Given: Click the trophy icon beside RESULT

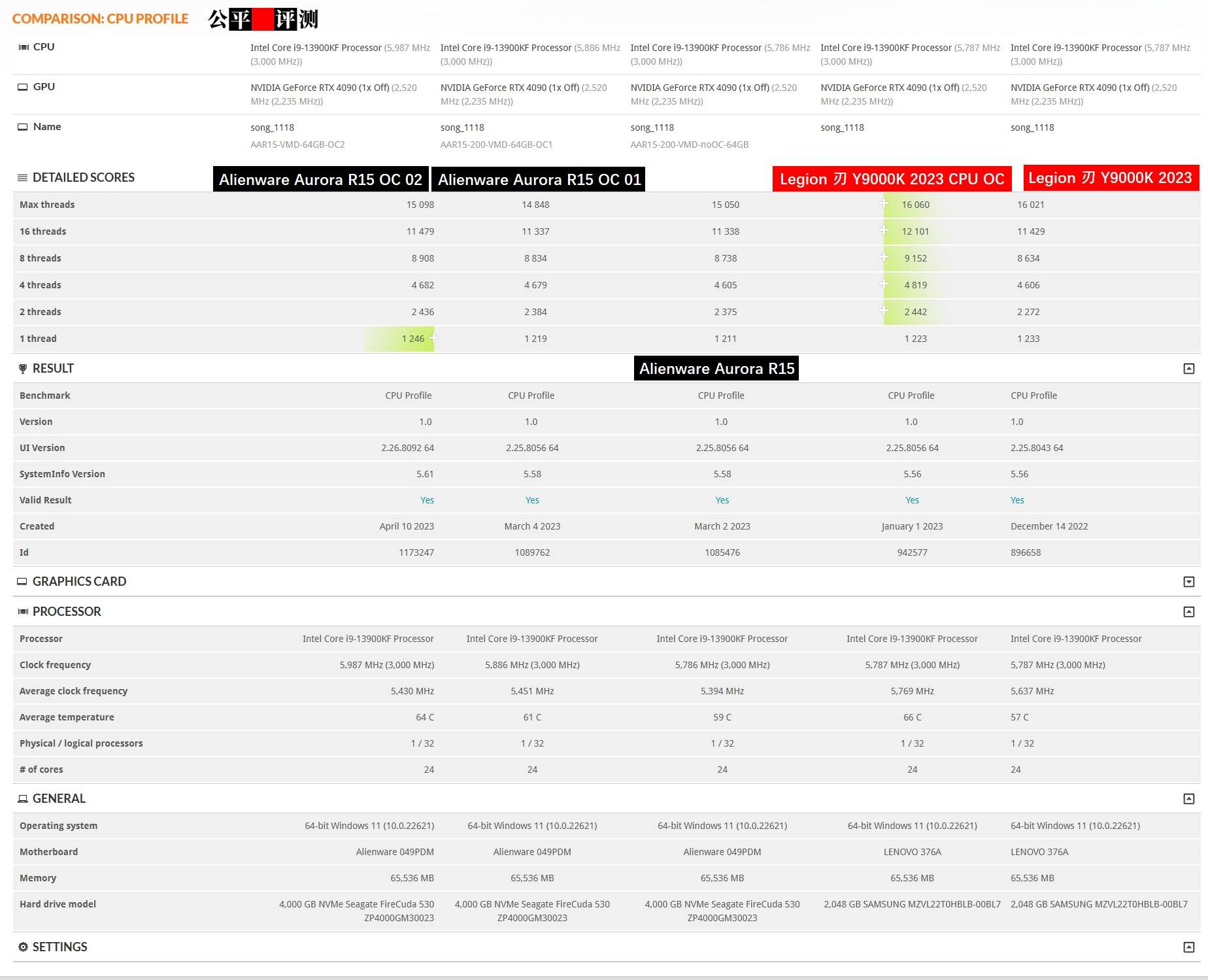Looking at the screenshot, I should pyautogui.click(x=23, y=369).
